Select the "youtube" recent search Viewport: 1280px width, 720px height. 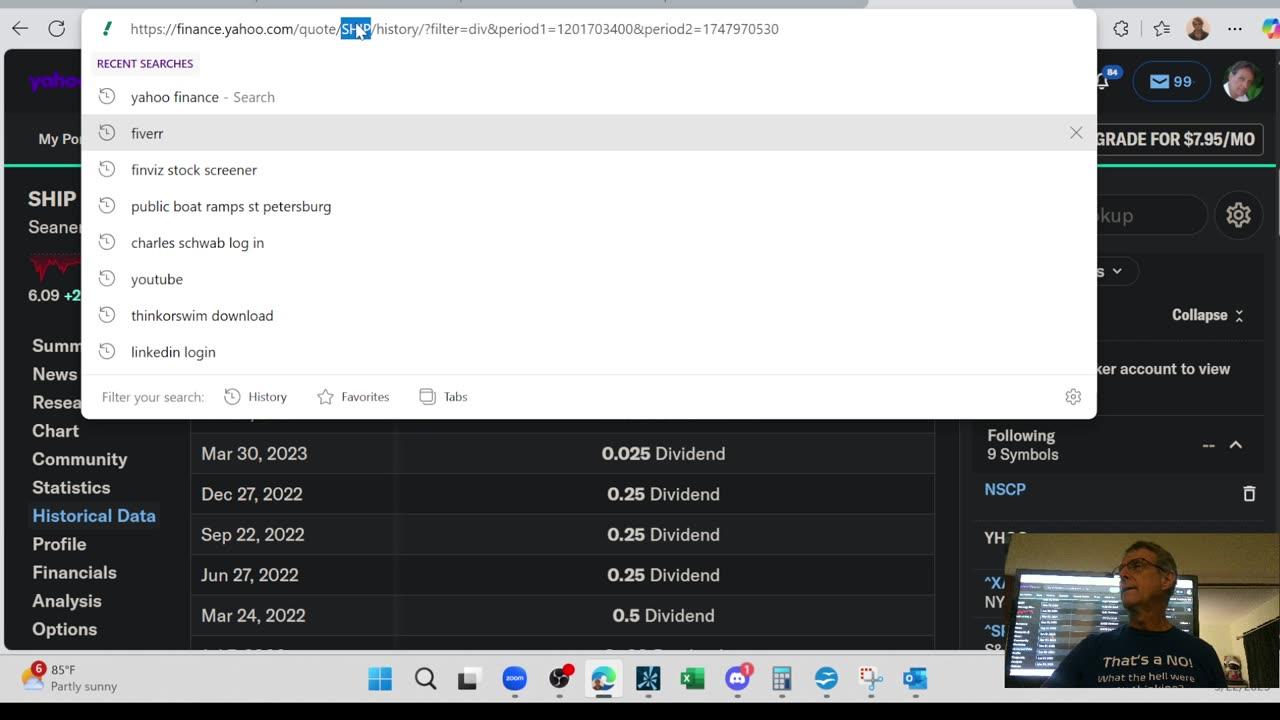pos(588,279)
